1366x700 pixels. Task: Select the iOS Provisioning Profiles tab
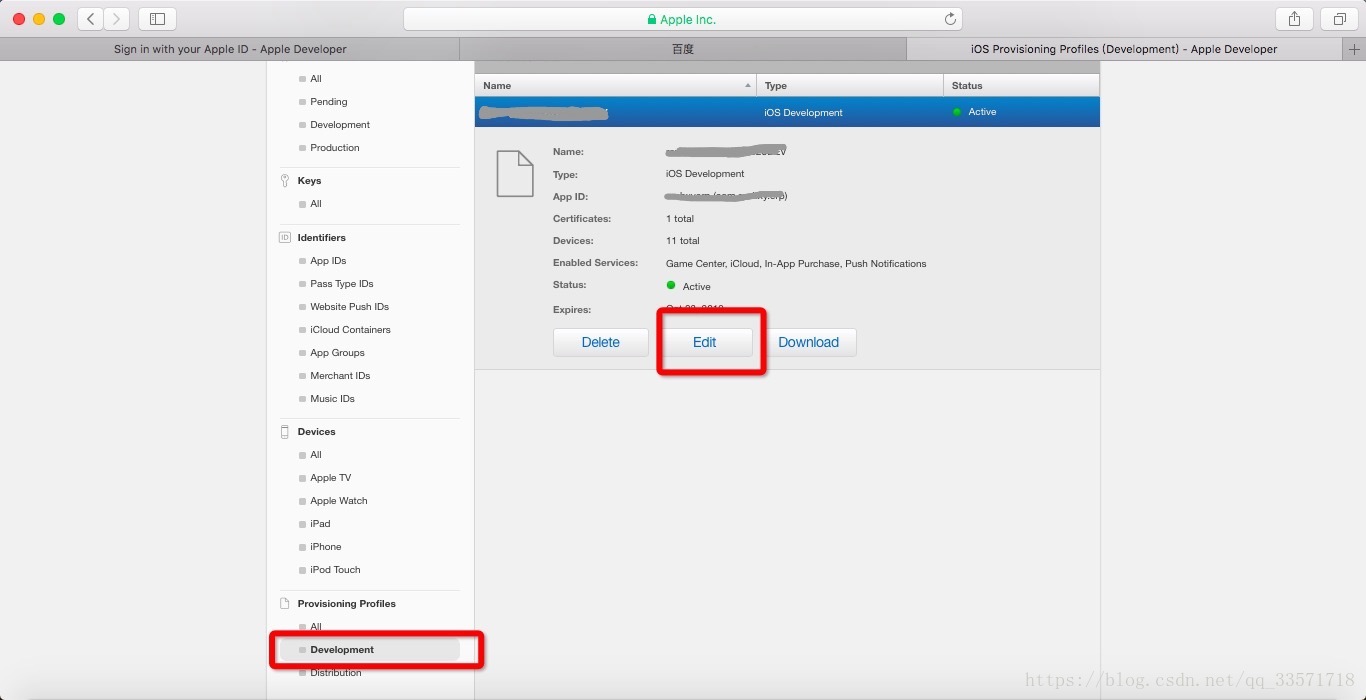[1124, 48]
